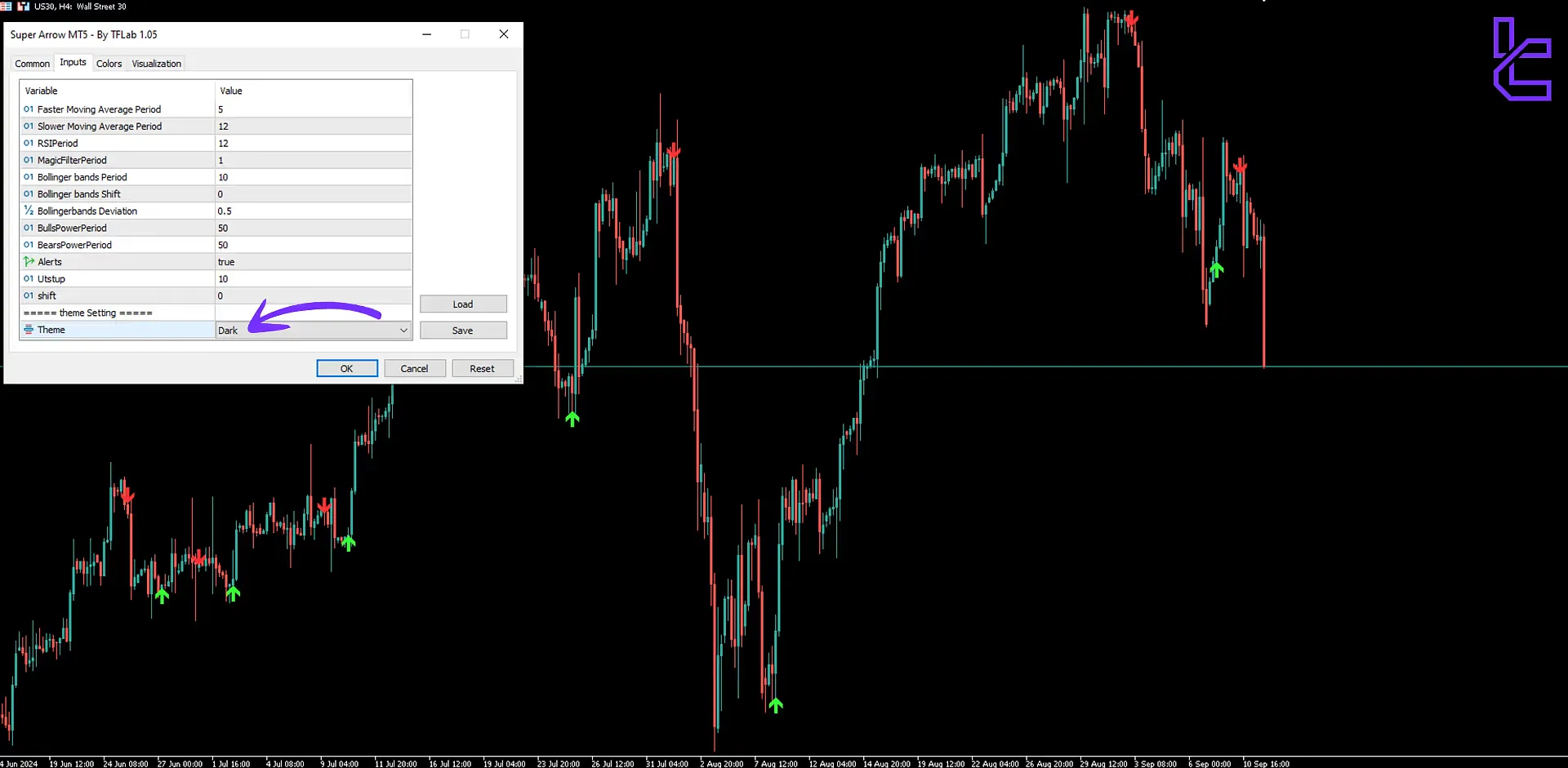Click the Reset button
The width and height of the screenshot is (1568, 768).
[483, 368]
